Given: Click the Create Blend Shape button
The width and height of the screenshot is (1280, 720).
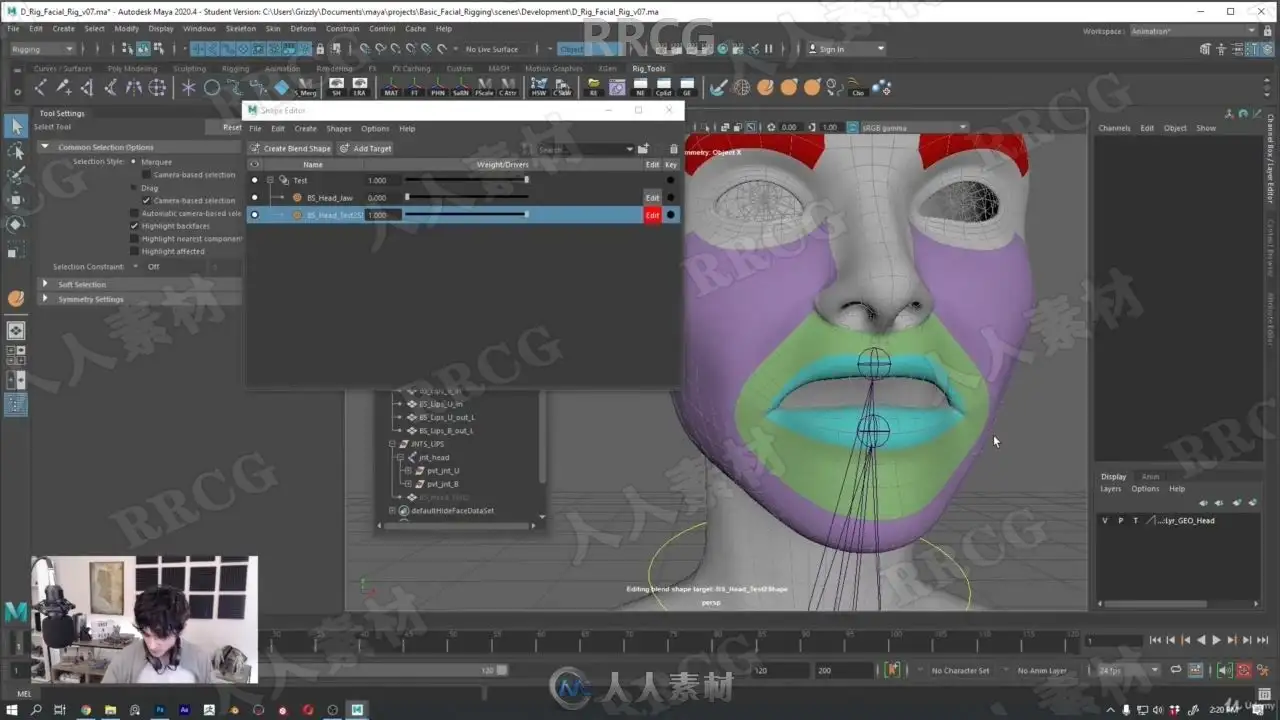Looking at the screenshot, I should 290,149.
